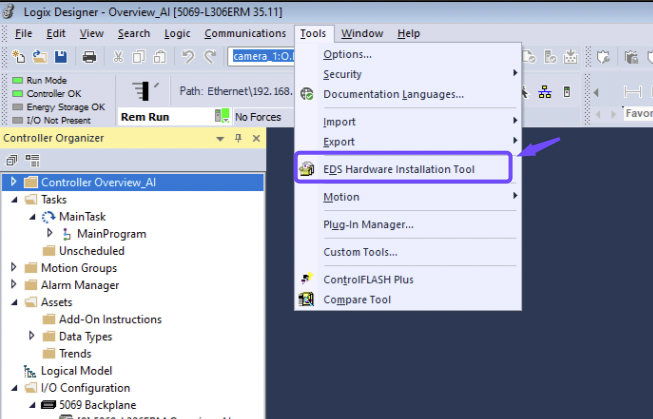Select Plug-In Manager menu entry
This screenshot has height=419, width=653.
(x=368, y=224)
